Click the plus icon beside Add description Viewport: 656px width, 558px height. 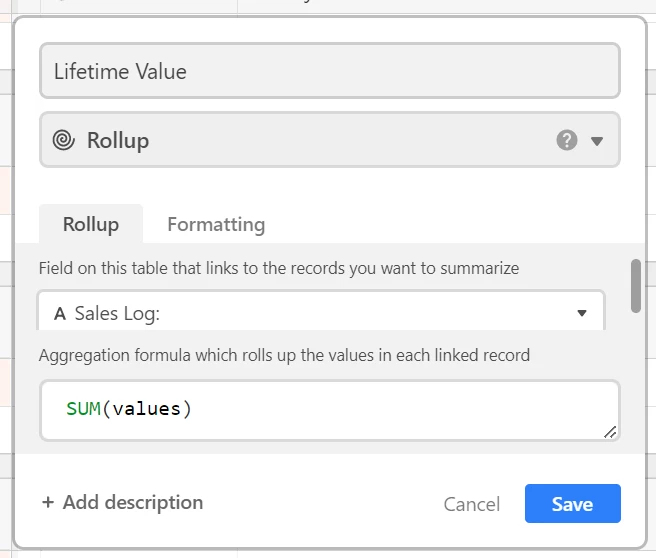click(48, 502)
